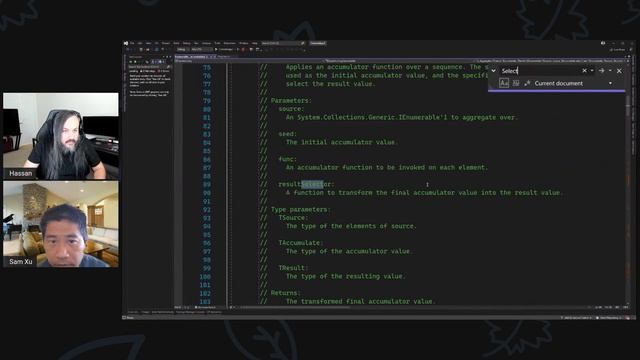Click the 'seed:' parameter comment
Viewport: 640px width, 360px height.
[x=287, y=134]
